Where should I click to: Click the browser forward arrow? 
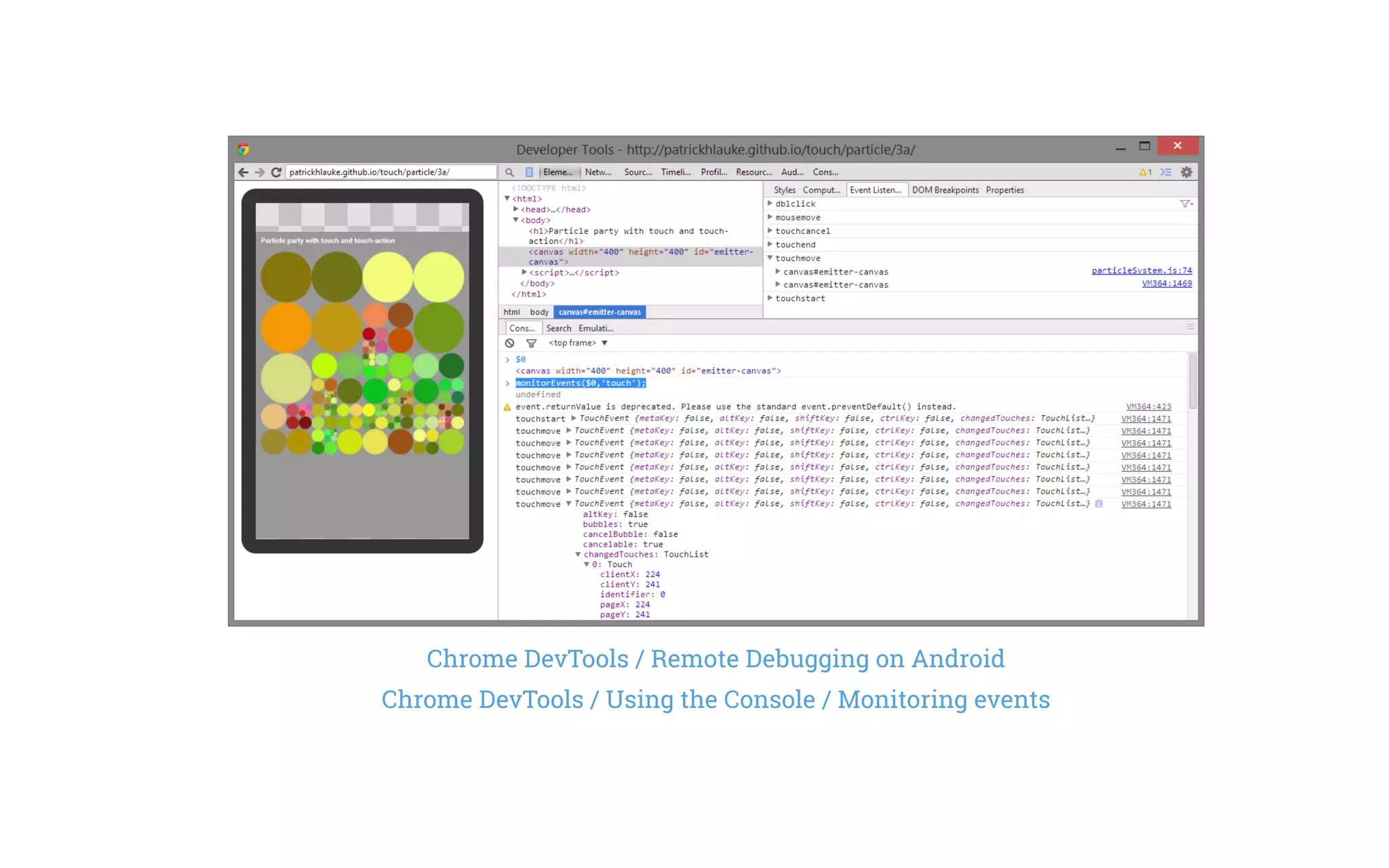260,172
